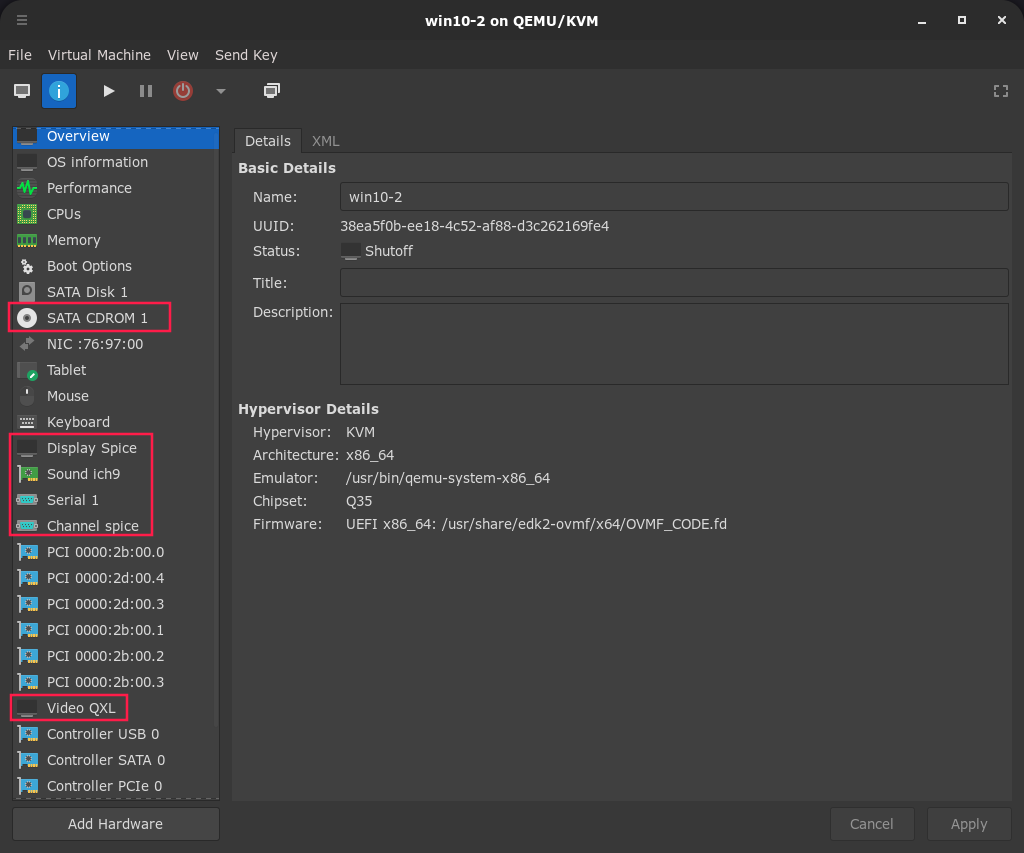The width and height of the screenshot is (1024, 853).
Task: Select Controller USB 0 icon
Action: click(x=27, y=734)
